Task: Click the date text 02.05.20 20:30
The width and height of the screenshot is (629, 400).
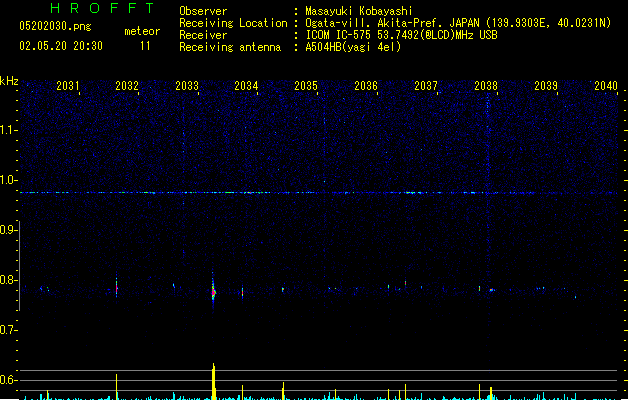Action: coord(61,46)
